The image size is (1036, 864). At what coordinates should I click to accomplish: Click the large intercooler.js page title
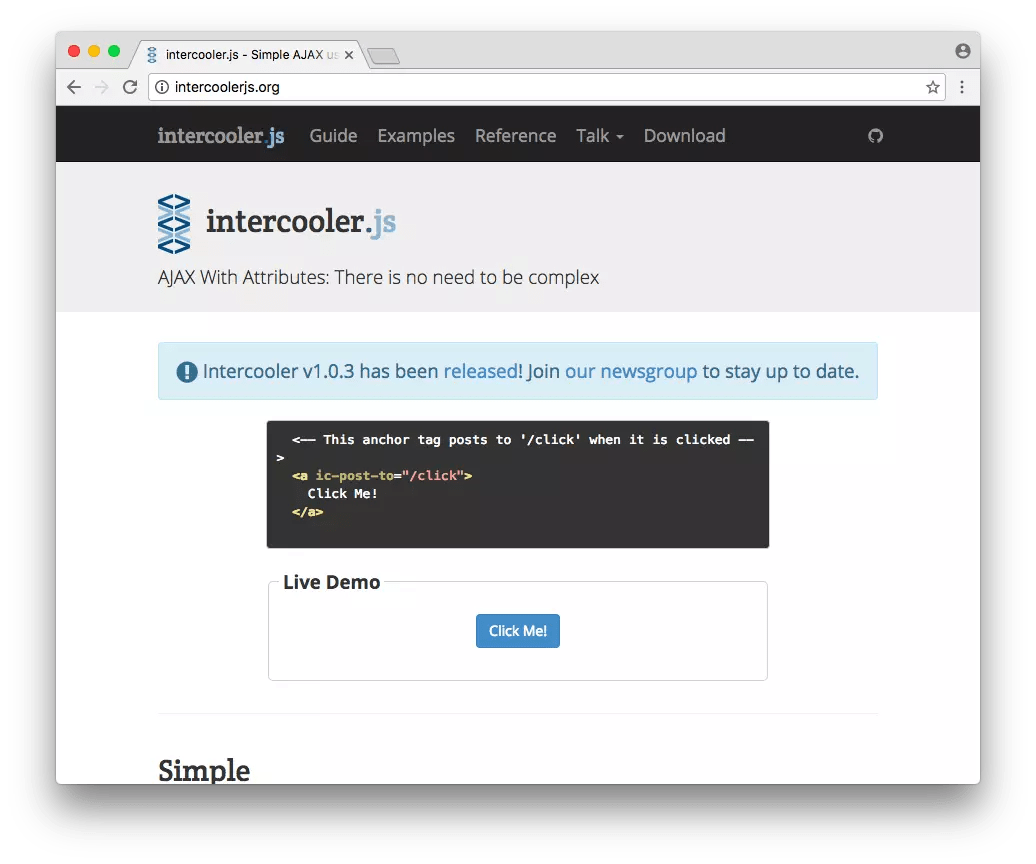[x=301, y=222]
